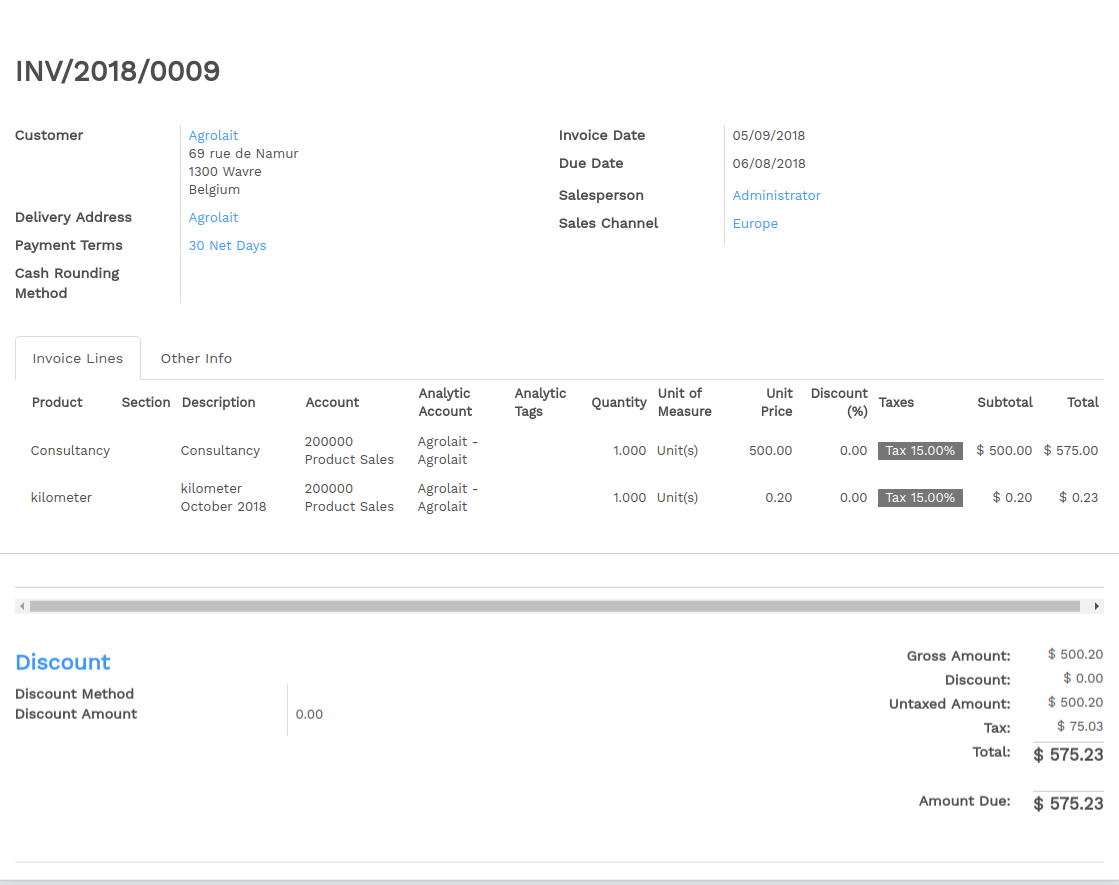Click the Unit of Measure column header
Viewport: 1119px width, 885px height.
click(x=684, y=403)
